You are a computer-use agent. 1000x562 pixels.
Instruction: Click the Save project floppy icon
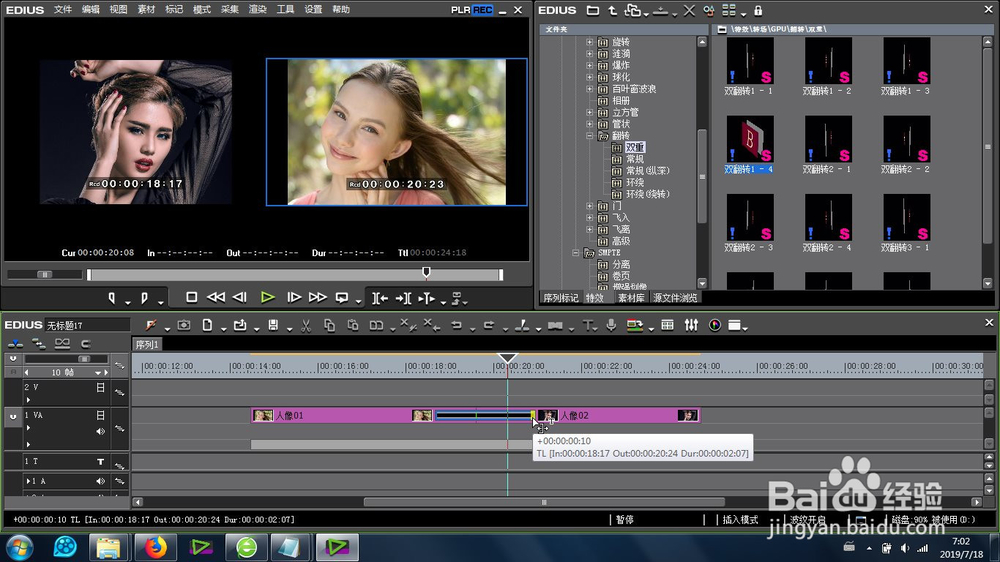tap(273, 325)
